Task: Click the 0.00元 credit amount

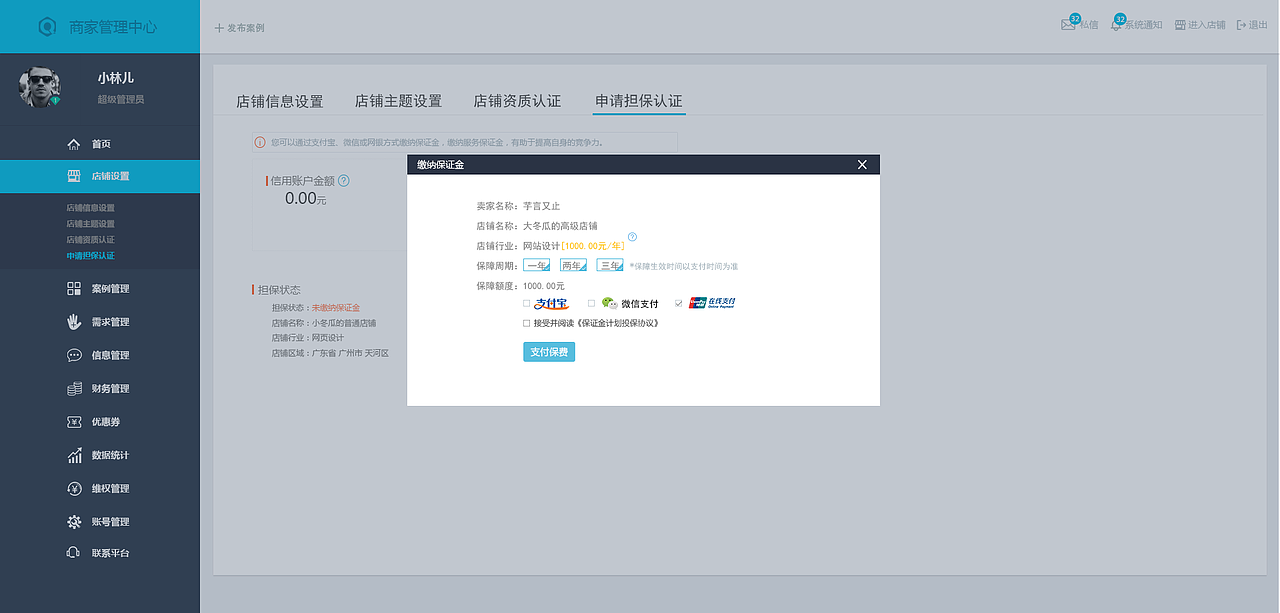Action: [306, 198]
